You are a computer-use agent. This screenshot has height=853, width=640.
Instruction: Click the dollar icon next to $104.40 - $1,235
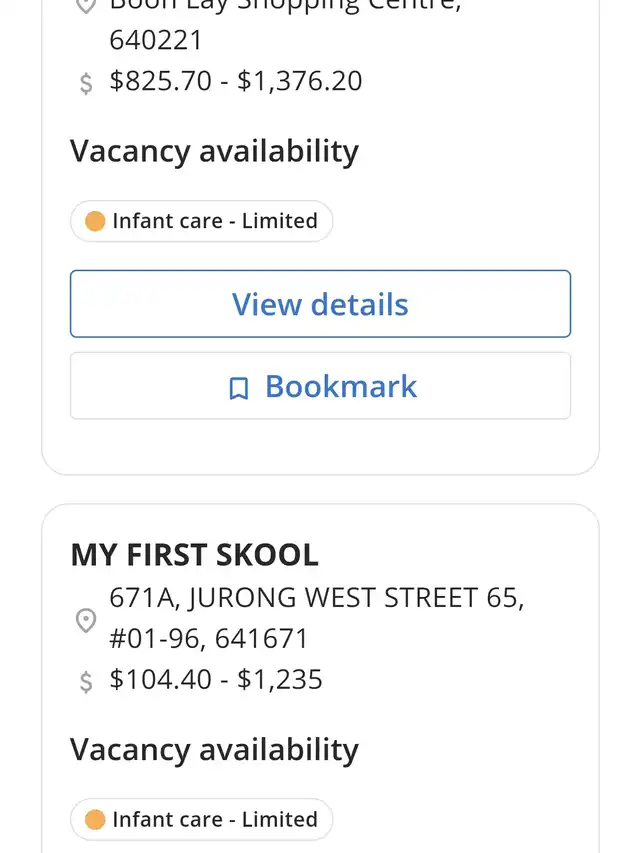(86, 682)
